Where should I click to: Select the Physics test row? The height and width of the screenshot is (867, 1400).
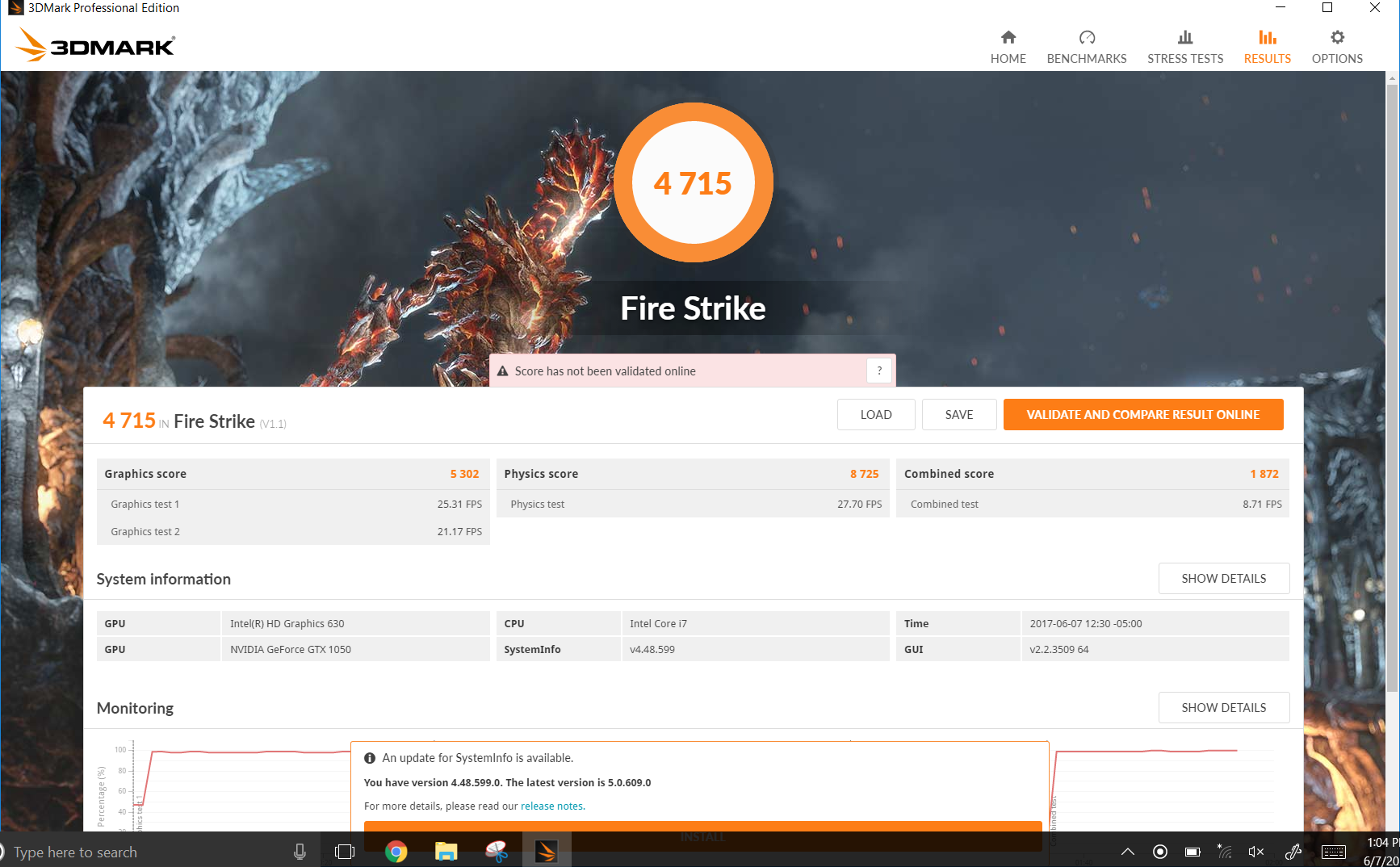coord(693,504)
